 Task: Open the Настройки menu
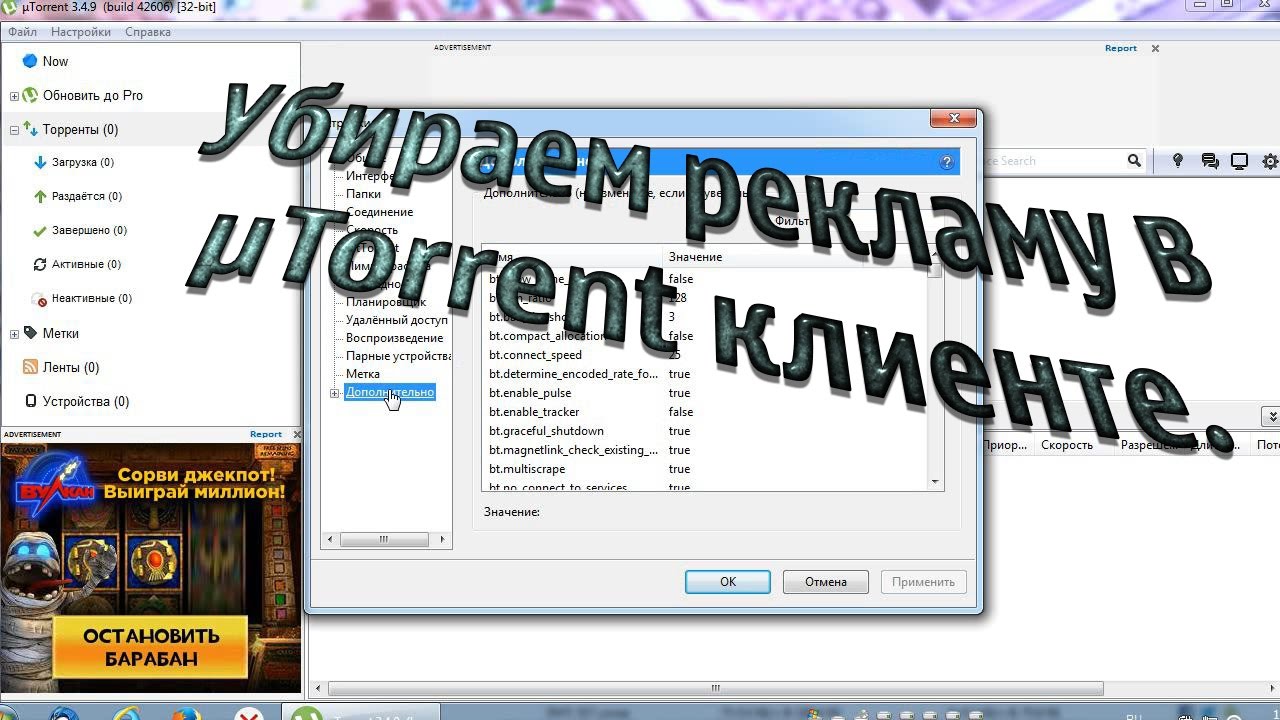81,32
